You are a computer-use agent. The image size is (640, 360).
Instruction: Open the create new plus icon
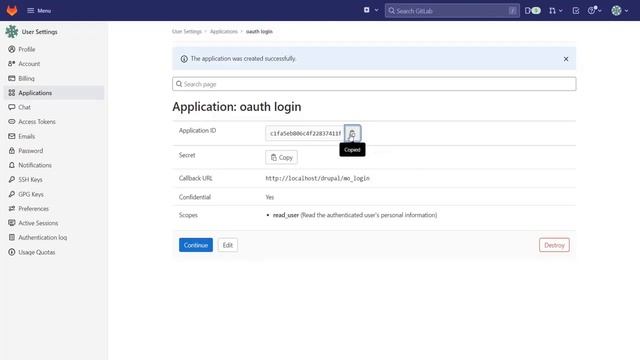point(367,10)
